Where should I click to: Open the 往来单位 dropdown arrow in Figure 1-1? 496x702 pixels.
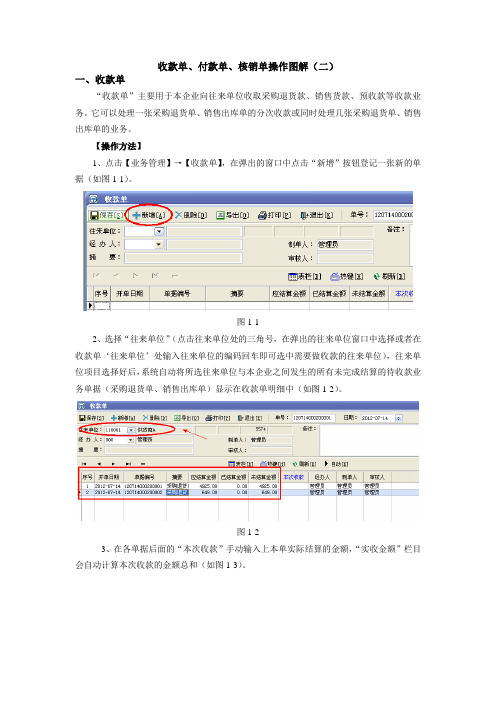(159, 231)
